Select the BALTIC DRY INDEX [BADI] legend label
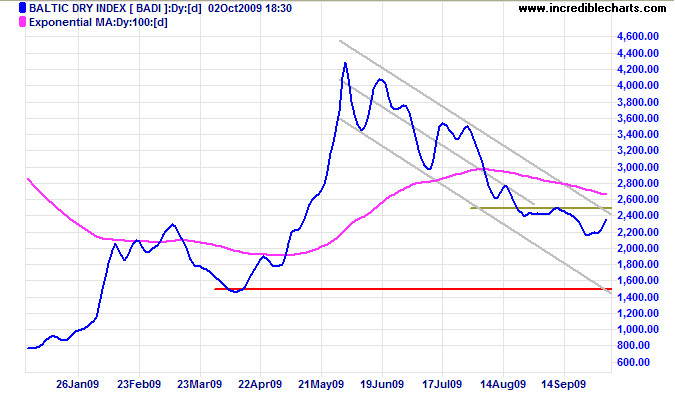The image size is (675, 395). tap(115, 8)
